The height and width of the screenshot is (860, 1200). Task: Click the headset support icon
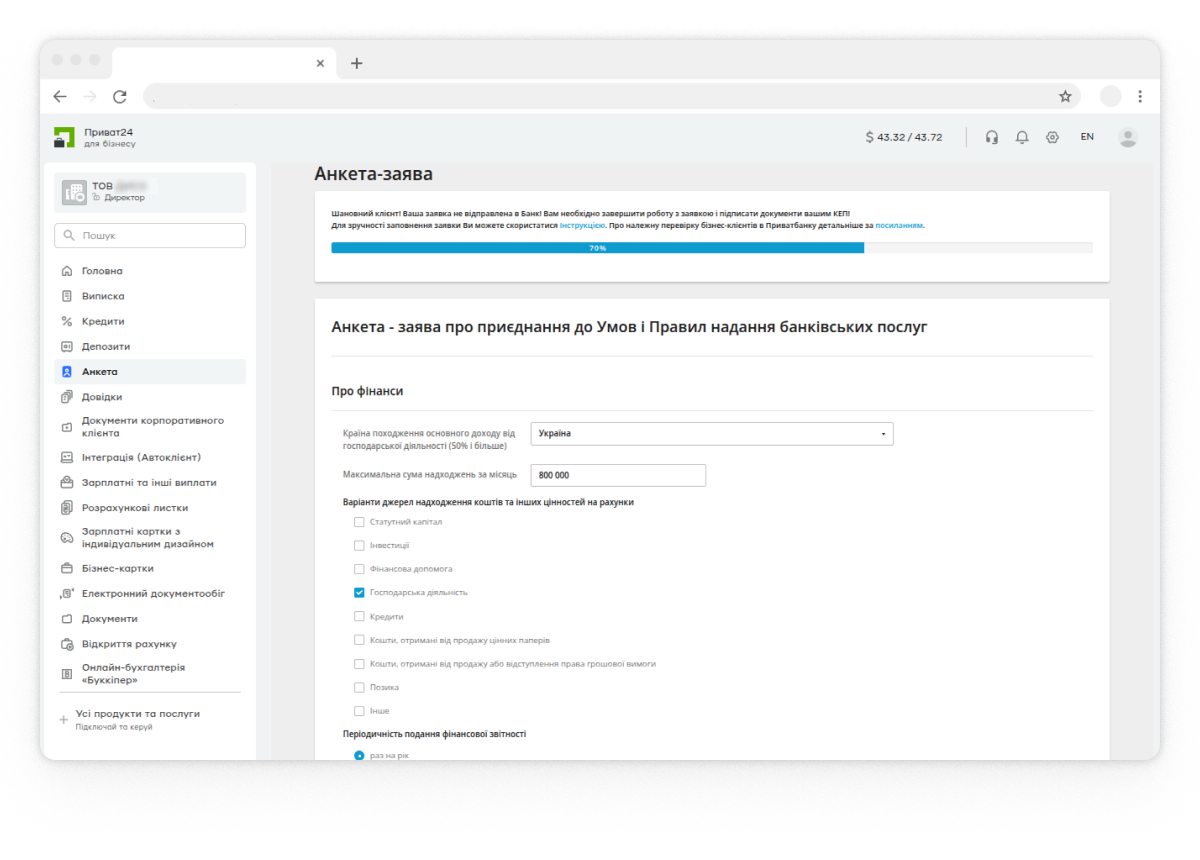tap(991, 137)
